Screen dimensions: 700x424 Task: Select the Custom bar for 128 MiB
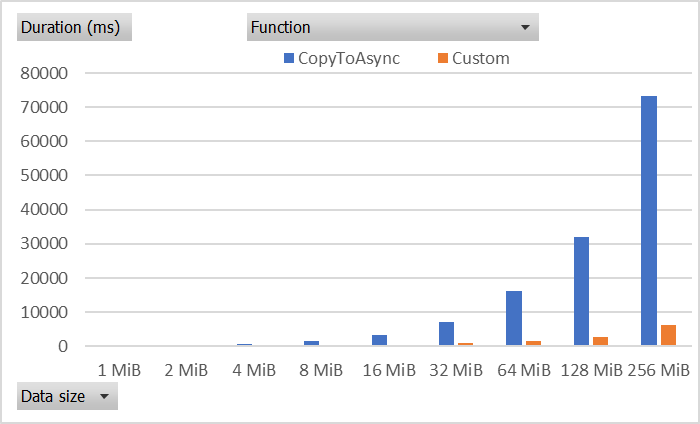(x=600, y=342)
